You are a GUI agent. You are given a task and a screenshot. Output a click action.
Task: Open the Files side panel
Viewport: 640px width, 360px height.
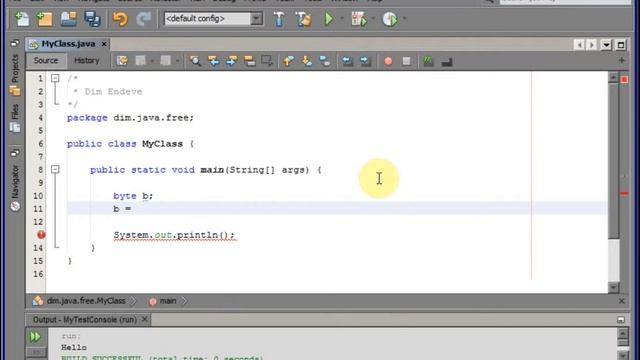pyautogui.click(x=15, y=118)
